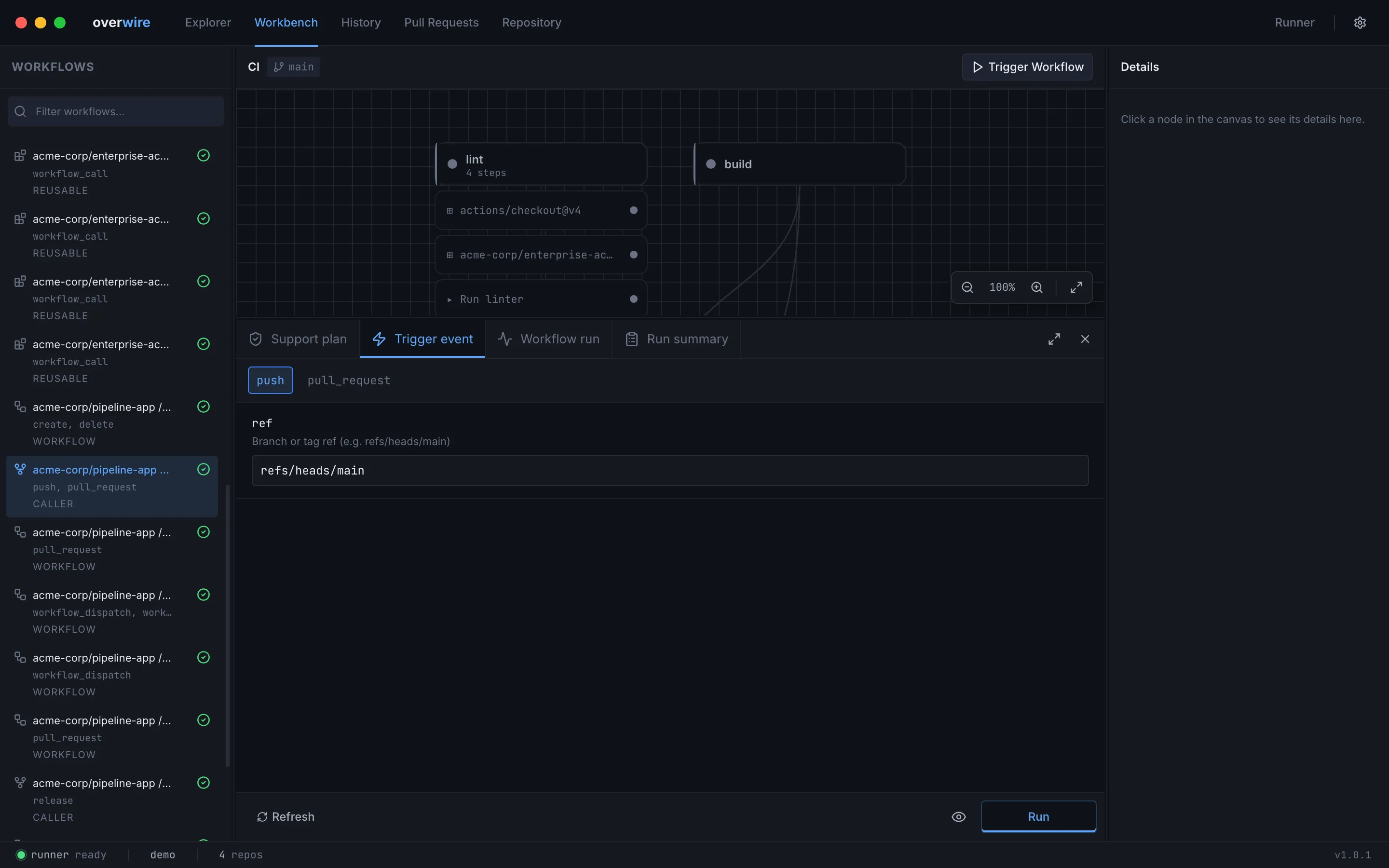Open the settings gear icon
Image resolution: width=1389 pixels, height=868 pixels.
click(x=1360, y=22)
